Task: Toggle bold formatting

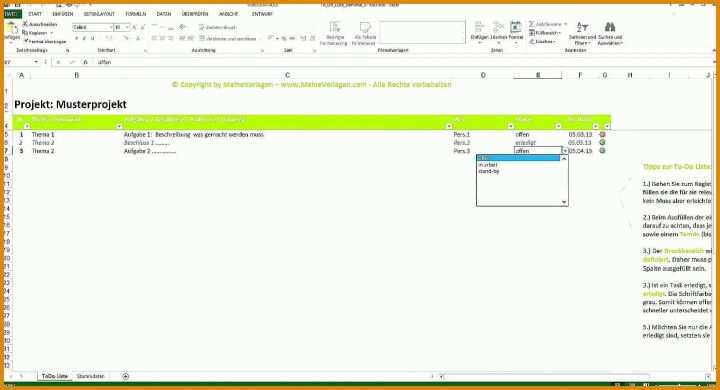Action: [76, 39]
